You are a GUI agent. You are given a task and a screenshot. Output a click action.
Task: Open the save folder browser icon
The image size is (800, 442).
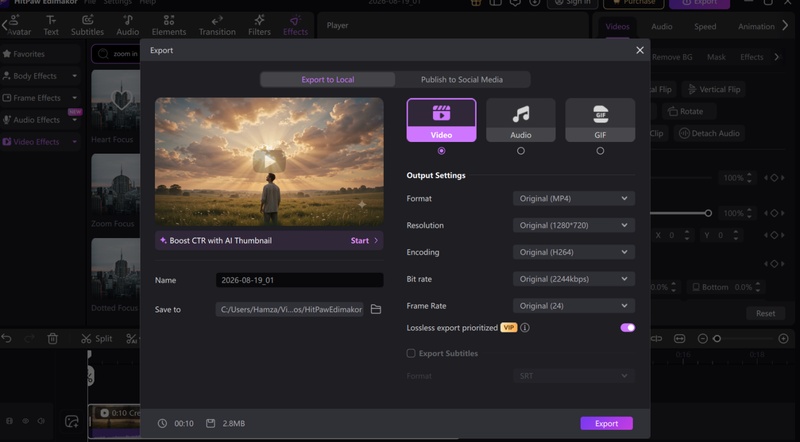point(376,309)
